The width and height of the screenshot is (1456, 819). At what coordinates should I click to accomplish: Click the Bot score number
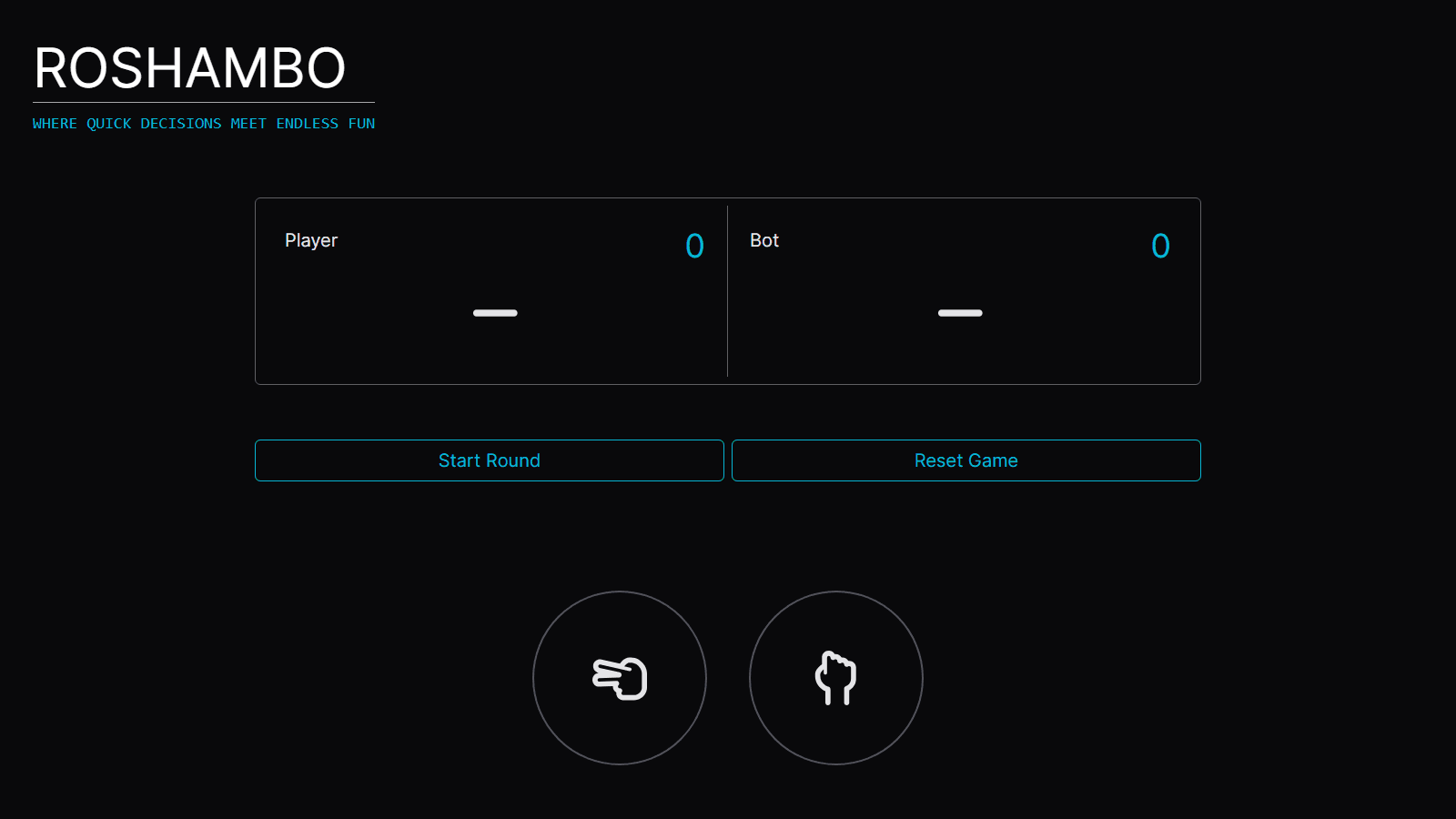pyautogui.click(x=1160, y=246)
